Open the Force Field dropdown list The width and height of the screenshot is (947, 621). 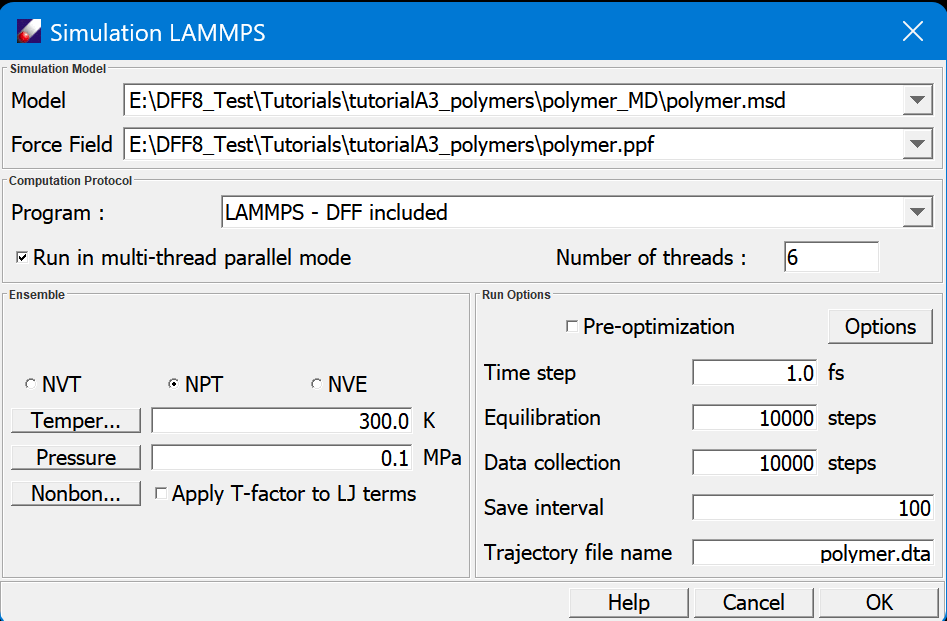(x=916, y=145)
